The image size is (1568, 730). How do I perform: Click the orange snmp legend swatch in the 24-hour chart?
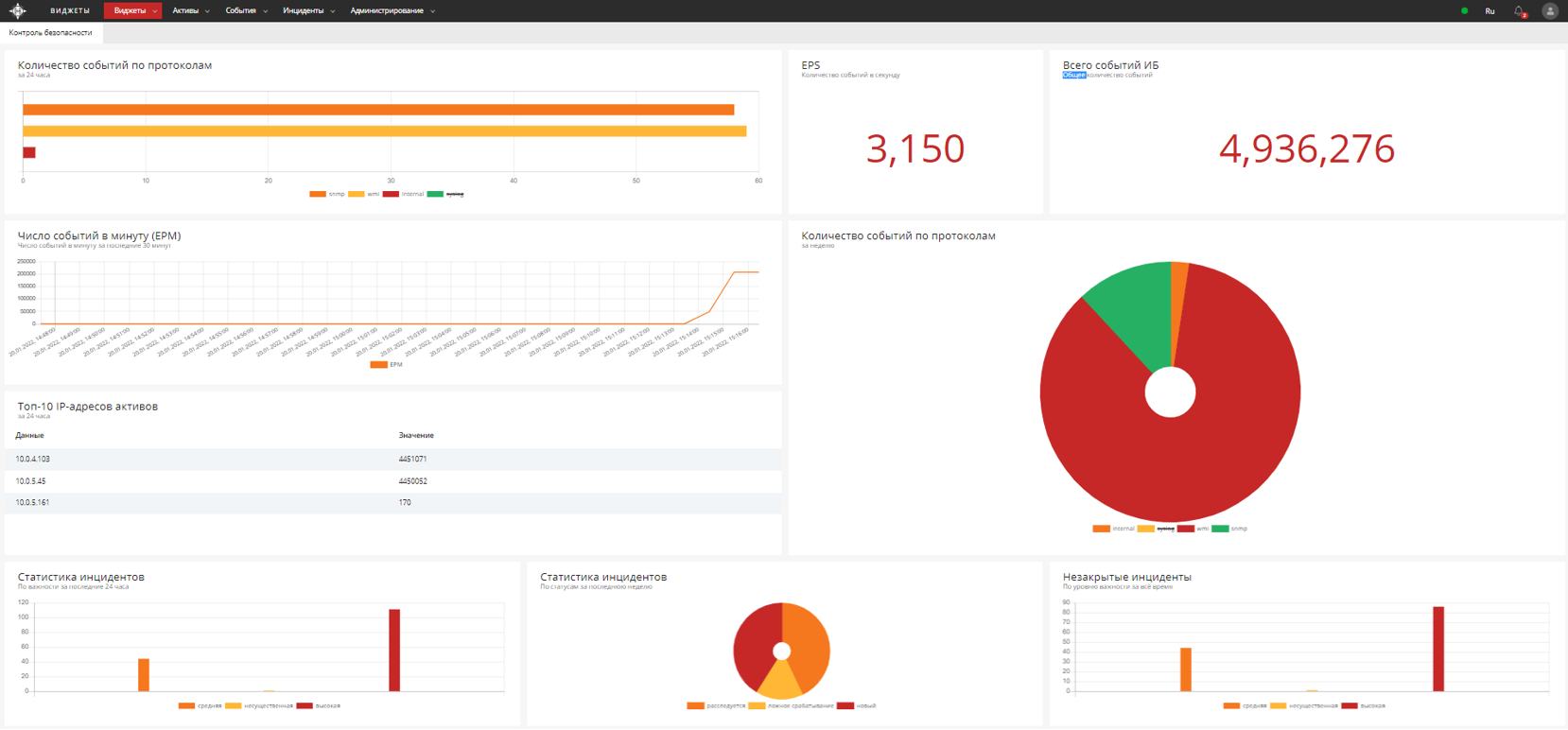pos(318,194)
